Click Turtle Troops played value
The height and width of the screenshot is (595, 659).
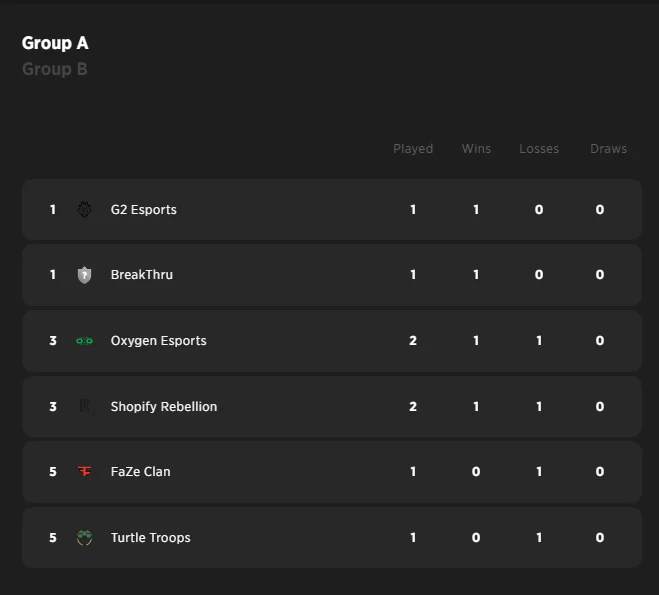[413, 538]
